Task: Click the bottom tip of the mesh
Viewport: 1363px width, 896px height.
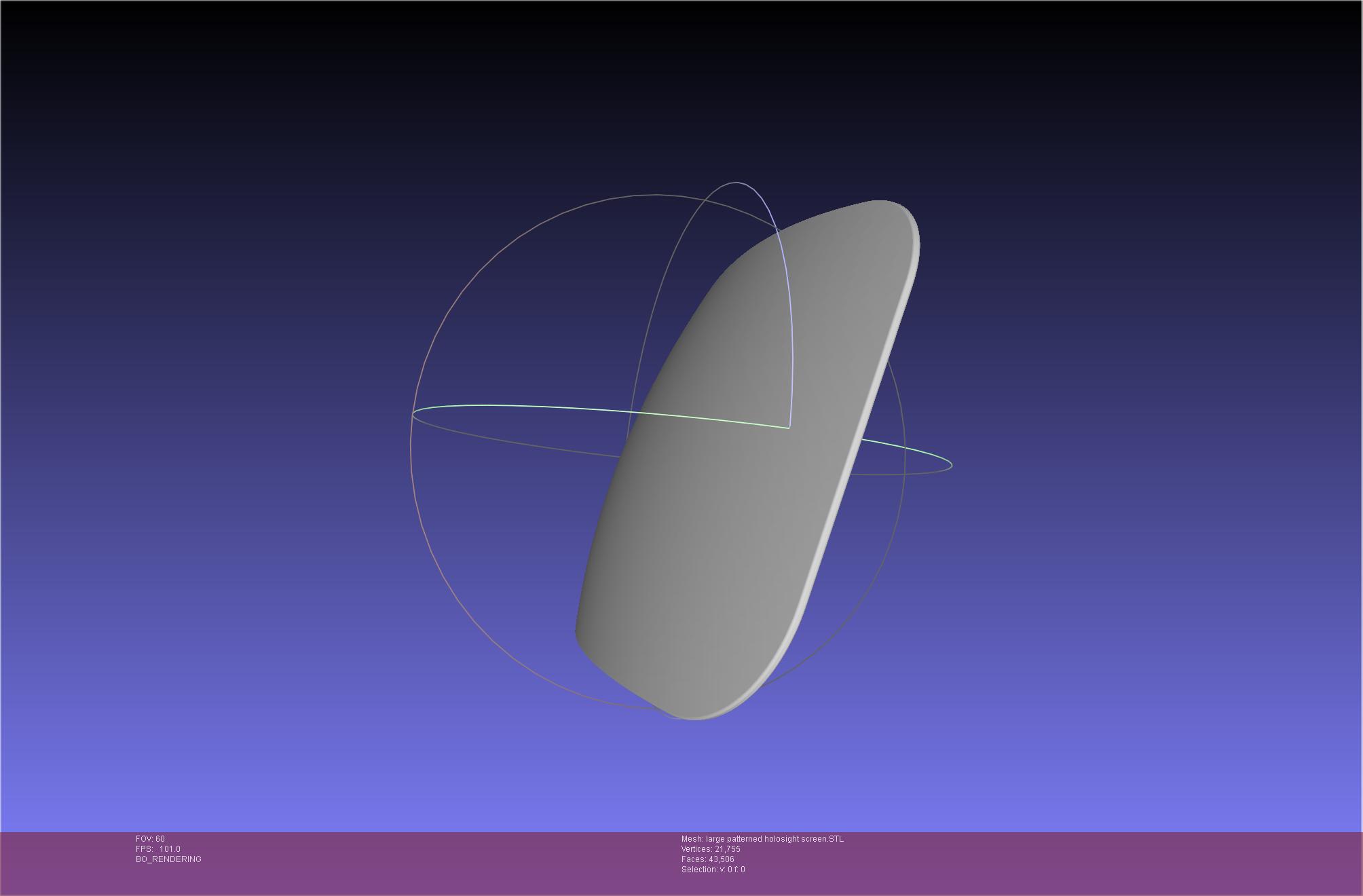Action: point(692,713)
